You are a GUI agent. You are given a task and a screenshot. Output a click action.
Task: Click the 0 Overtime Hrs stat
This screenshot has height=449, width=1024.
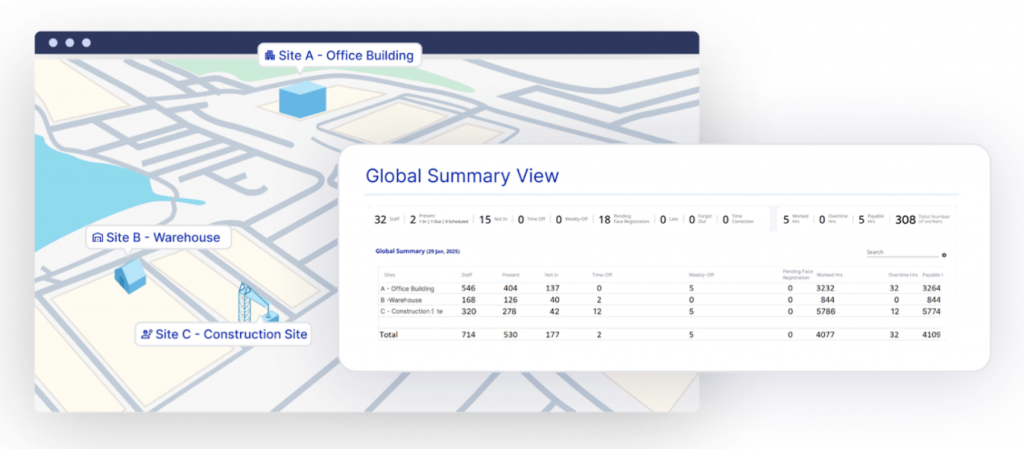pos(832,220)
